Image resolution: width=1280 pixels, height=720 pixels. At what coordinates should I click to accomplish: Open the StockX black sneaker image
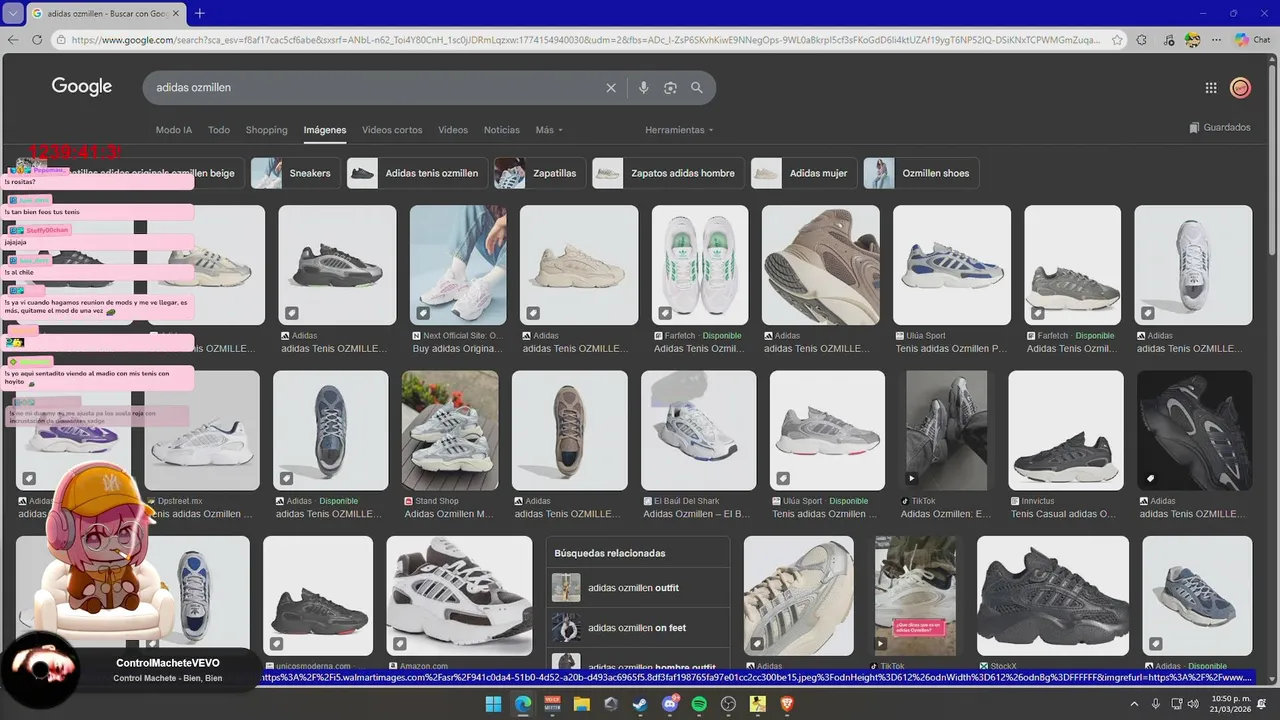pyautogui.click(x=1053, y=596)
